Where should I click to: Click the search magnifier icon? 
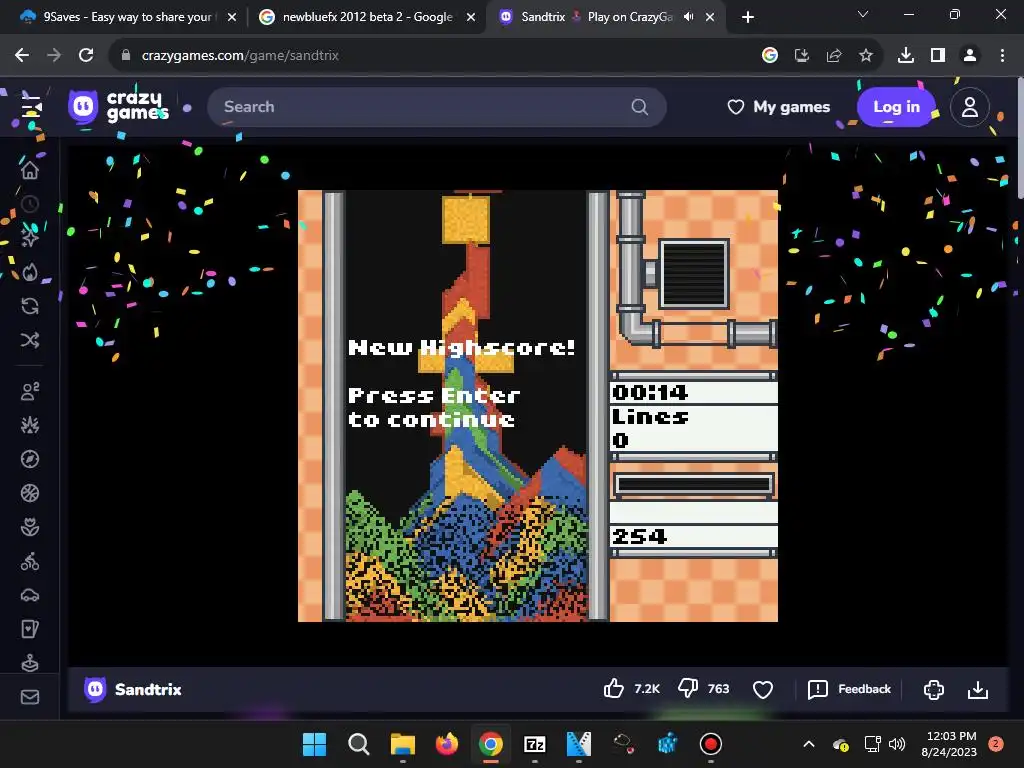(640, 106)
